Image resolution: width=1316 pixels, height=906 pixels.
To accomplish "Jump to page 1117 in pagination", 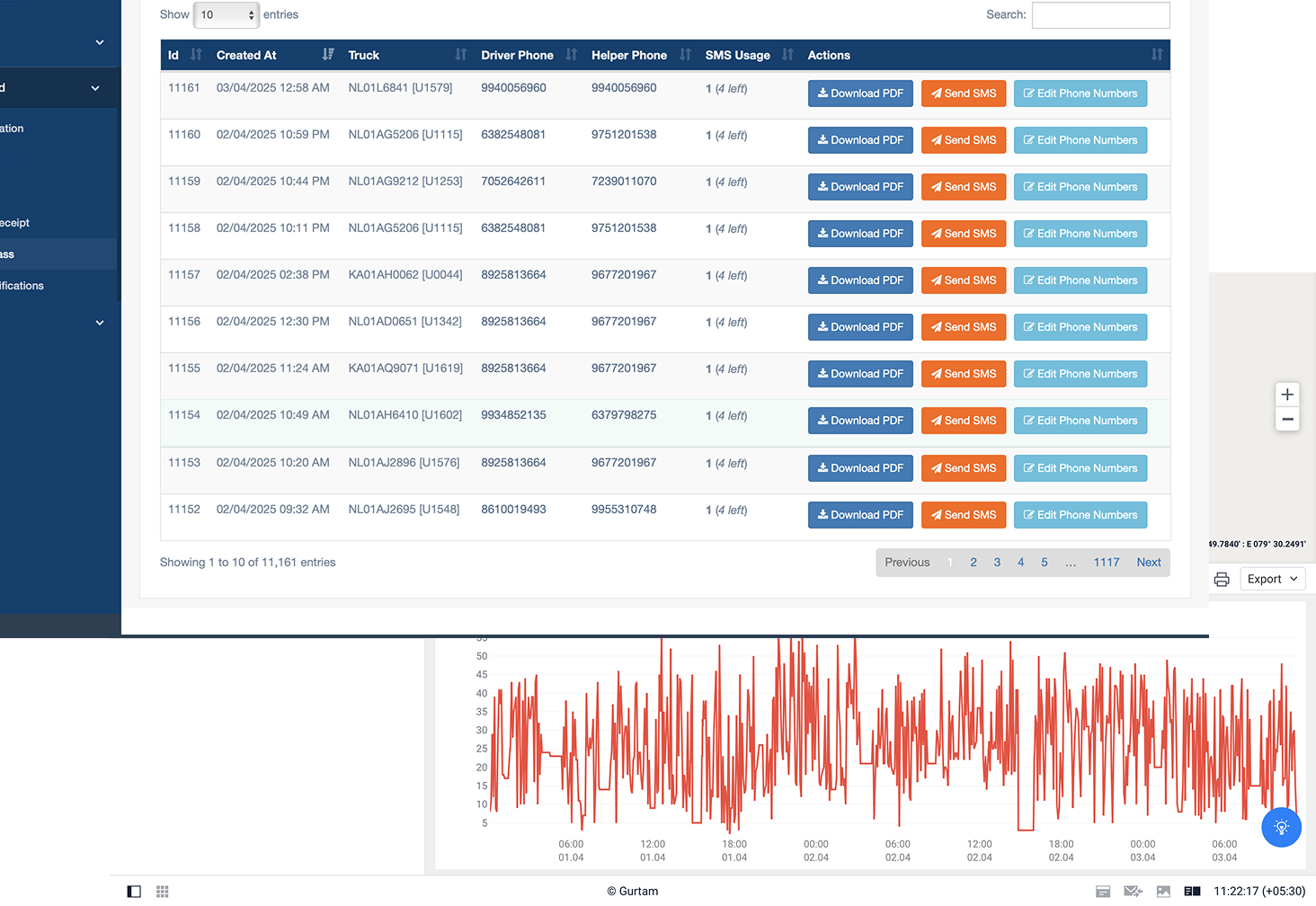I will tap(1107, 562).
